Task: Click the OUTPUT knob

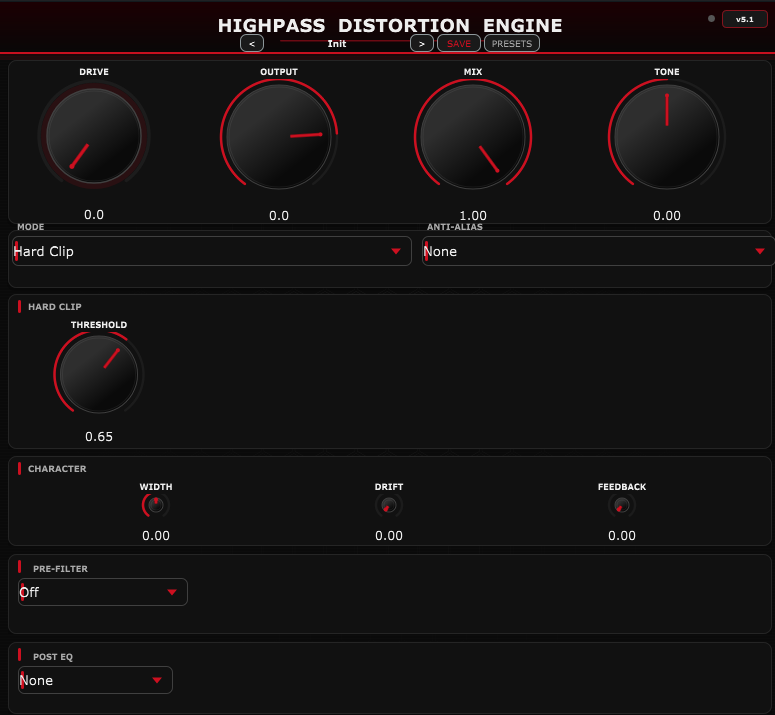Action: pos(279,136)
